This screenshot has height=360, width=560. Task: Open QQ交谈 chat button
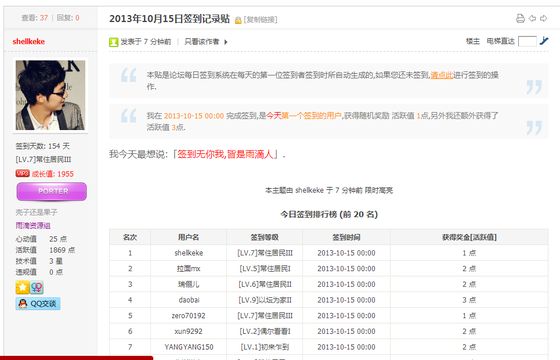pos(38,304)
